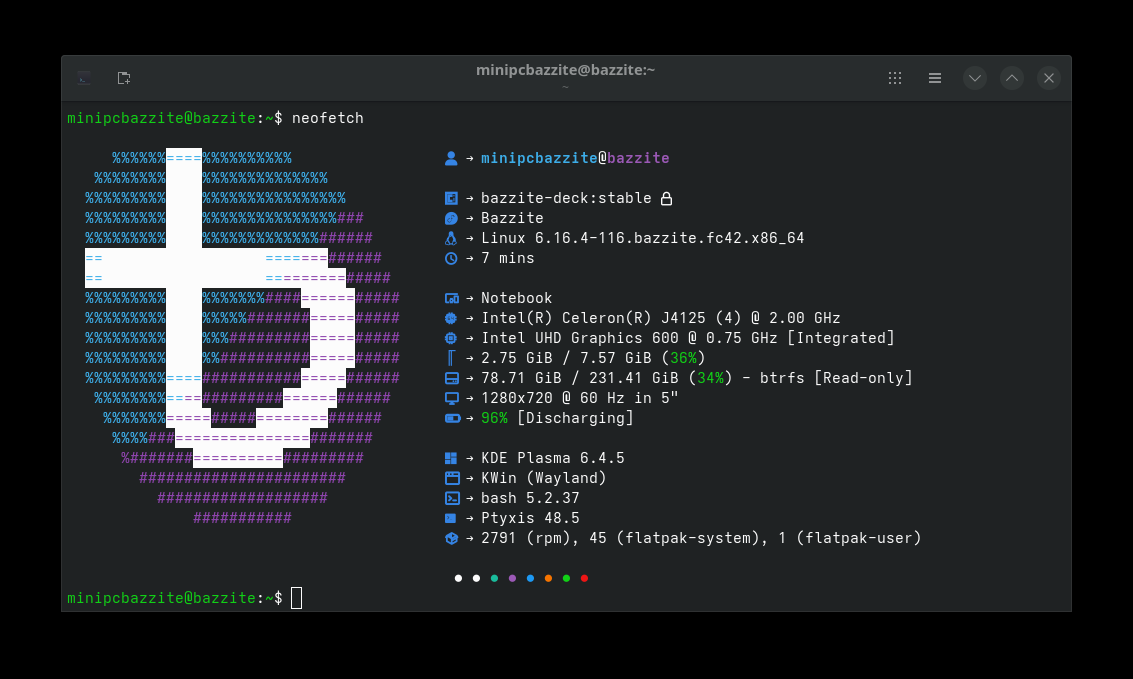The width and height of the screenshot is (1133, 679).
Task: Close the terminal window
Action: coord(1049,78)
